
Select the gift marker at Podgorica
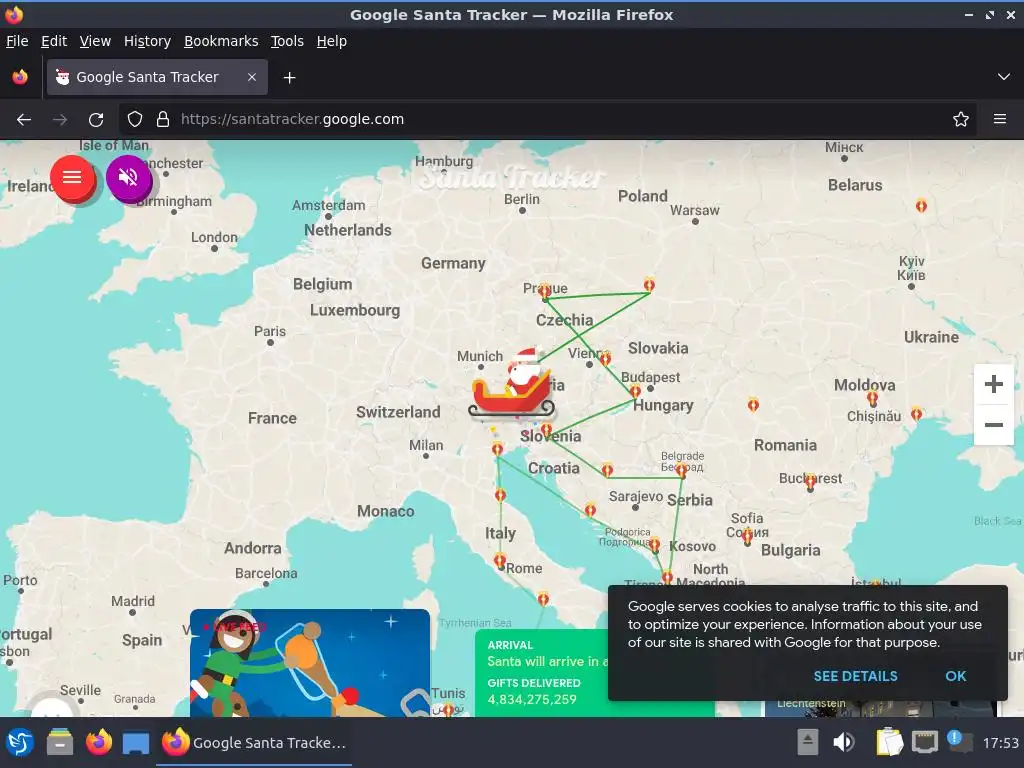point(654,545)
